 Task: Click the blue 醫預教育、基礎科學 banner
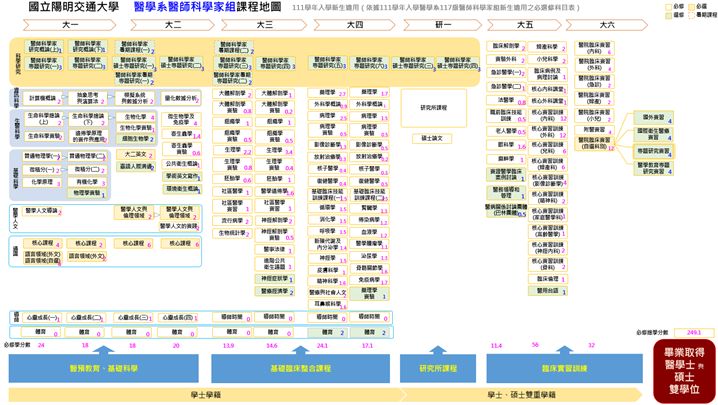coord(103,368)
